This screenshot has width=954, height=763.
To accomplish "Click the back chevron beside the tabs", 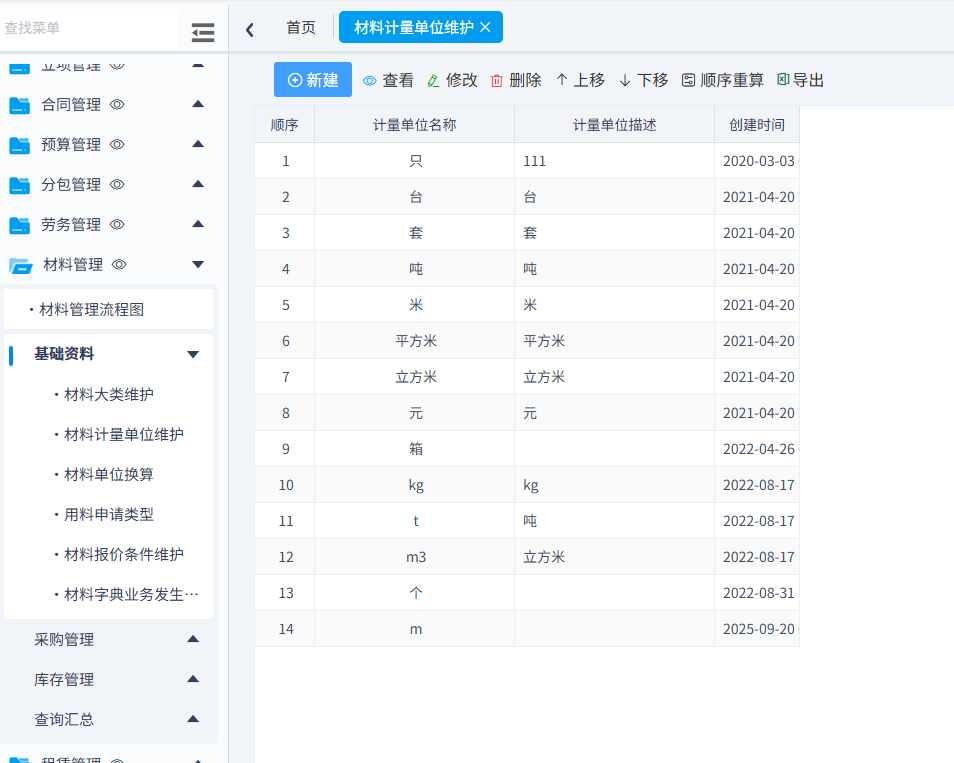I will tap(249, 30).
